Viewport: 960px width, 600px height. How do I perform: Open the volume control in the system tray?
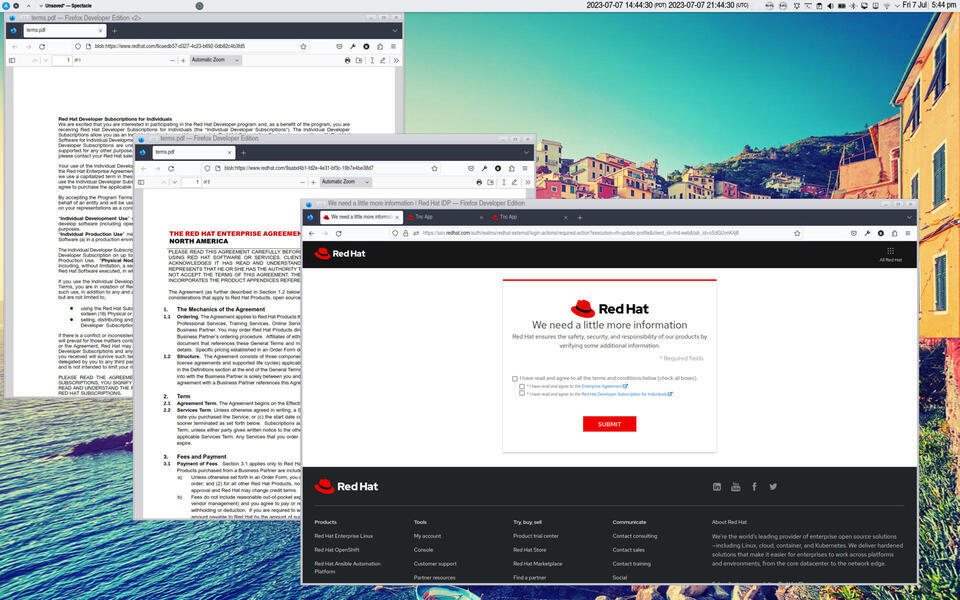point(830,6)
